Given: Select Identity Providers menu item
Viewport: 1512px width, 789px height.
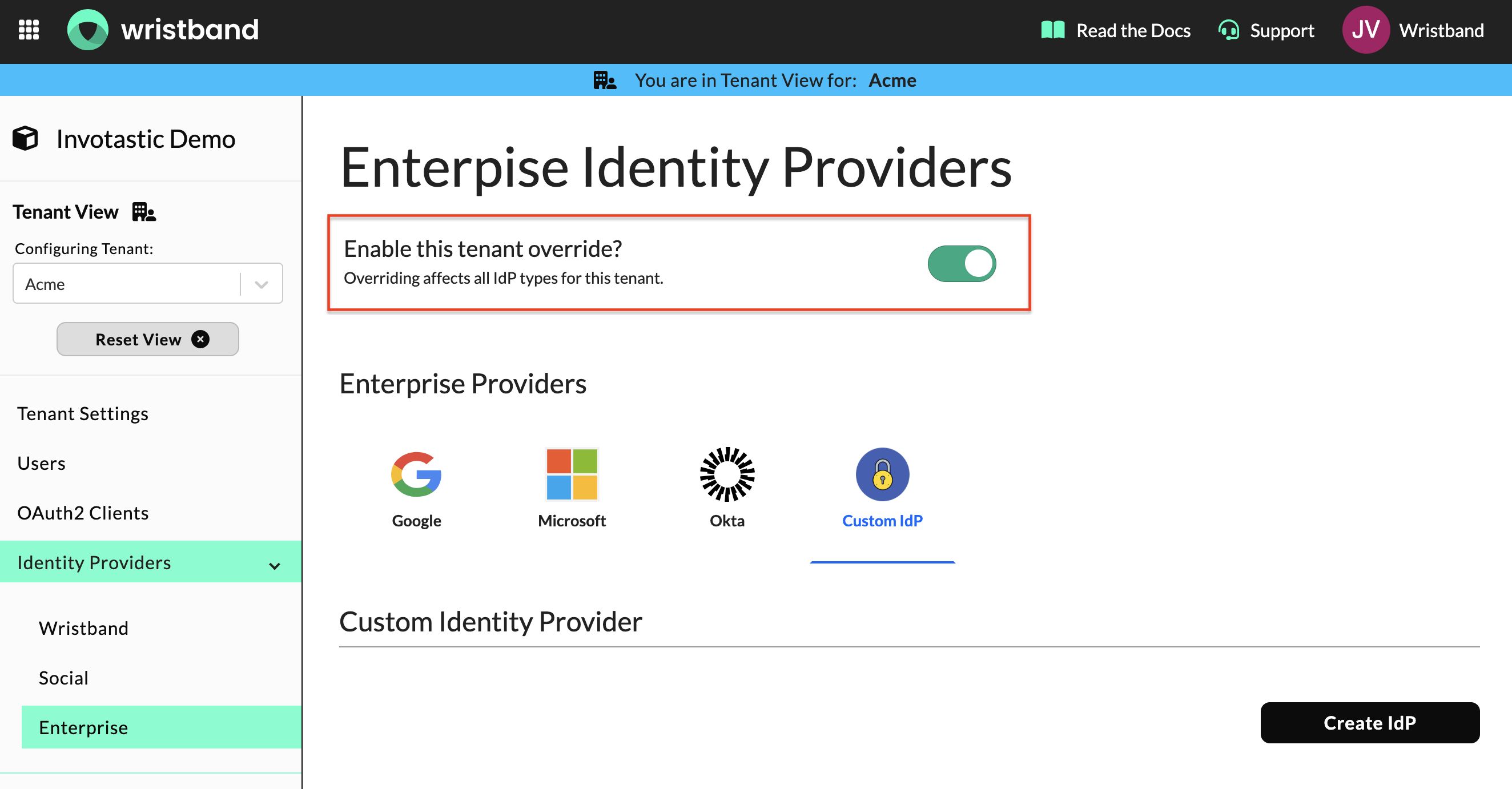Looking at the screenshot, I should 151,562.
